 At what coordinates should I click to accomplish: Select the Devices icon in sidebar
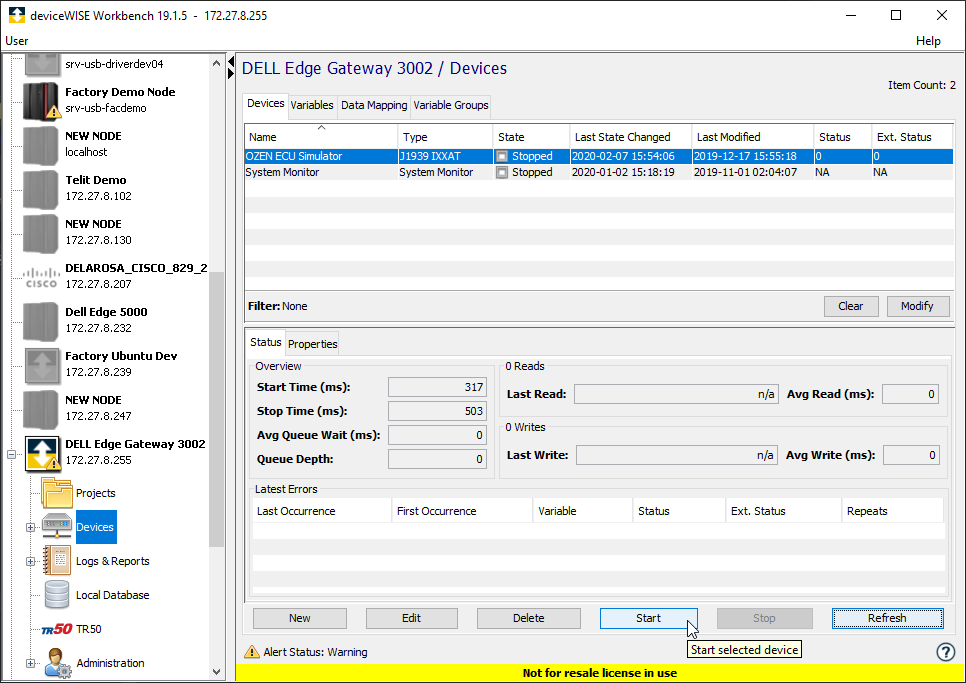pyautogui.click(x=56, y=527)
